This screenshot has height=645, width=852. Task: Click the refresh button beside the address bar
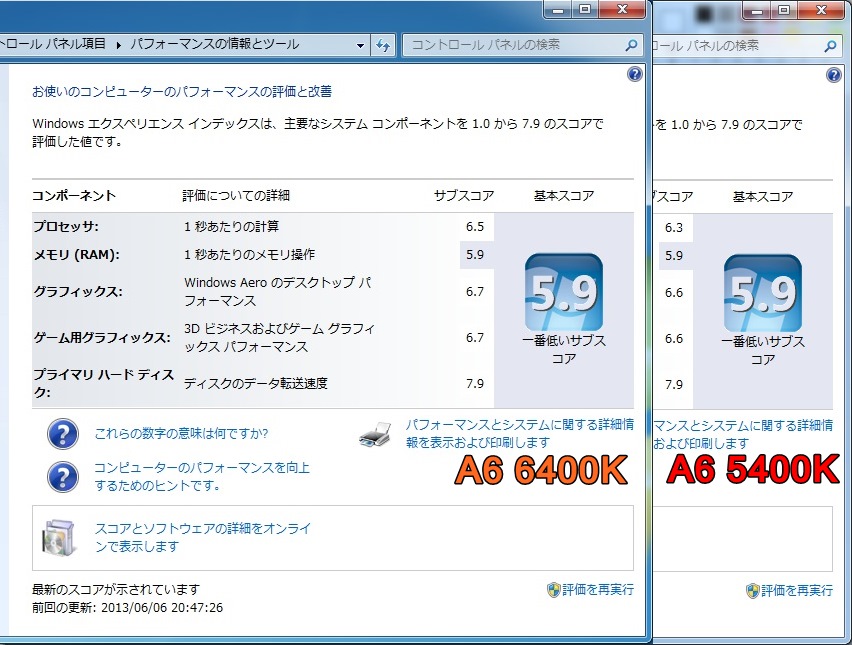383,45
